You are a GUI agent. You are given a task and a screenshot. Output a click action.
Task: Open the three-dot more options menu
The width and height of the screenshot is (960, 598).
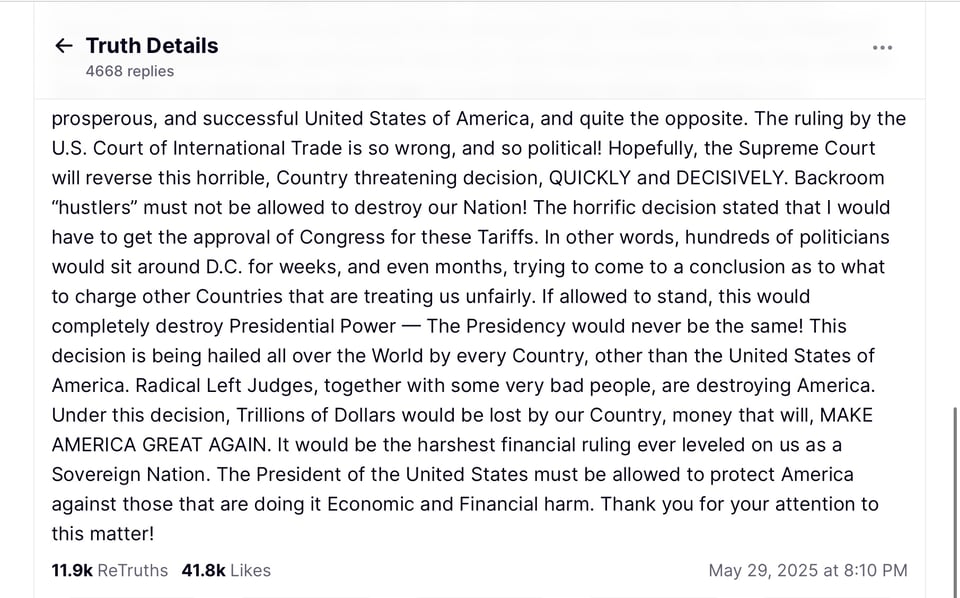click(882, 48)
